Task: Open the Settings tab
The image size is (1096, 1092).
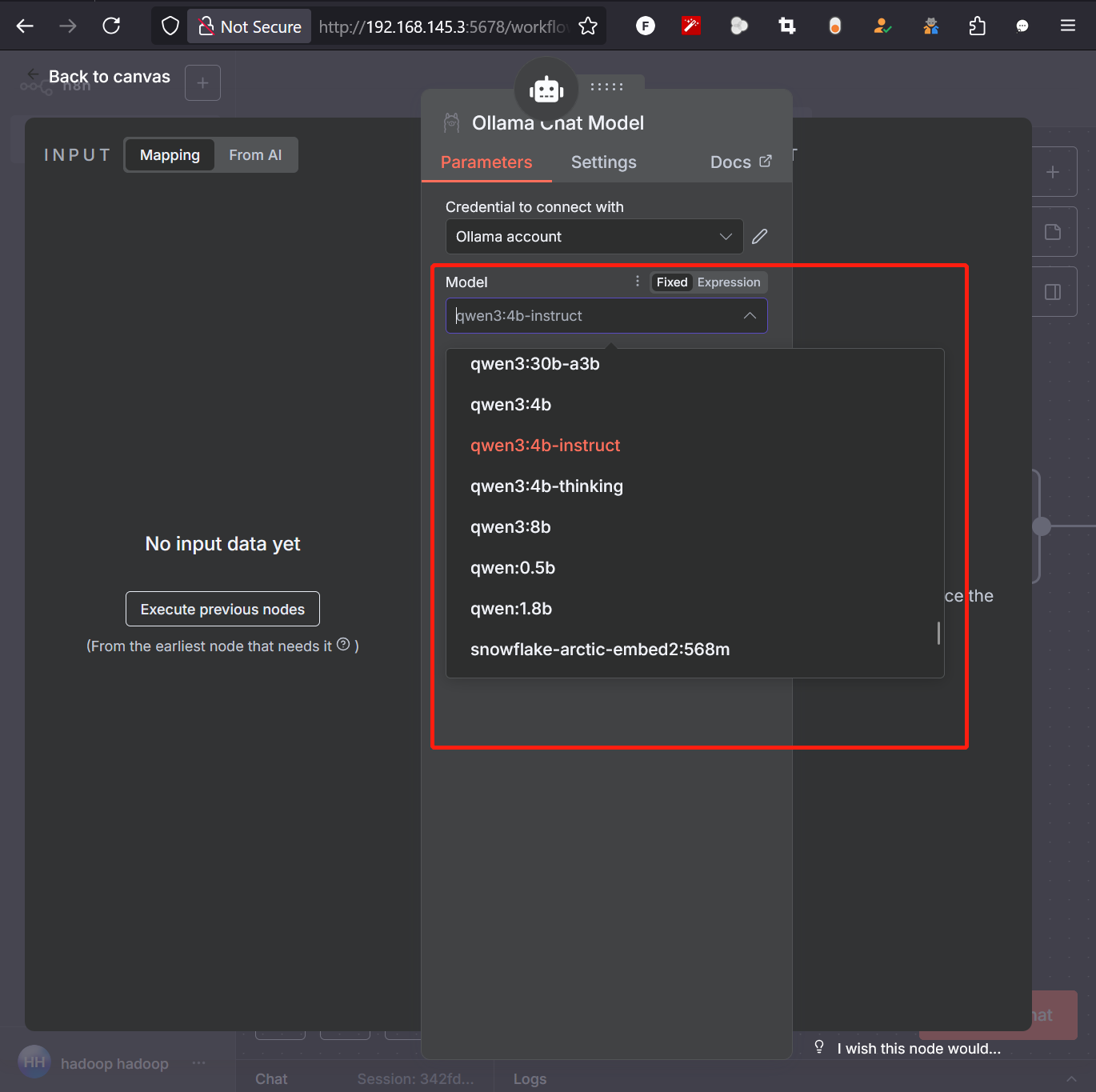Action: [604, 162]
